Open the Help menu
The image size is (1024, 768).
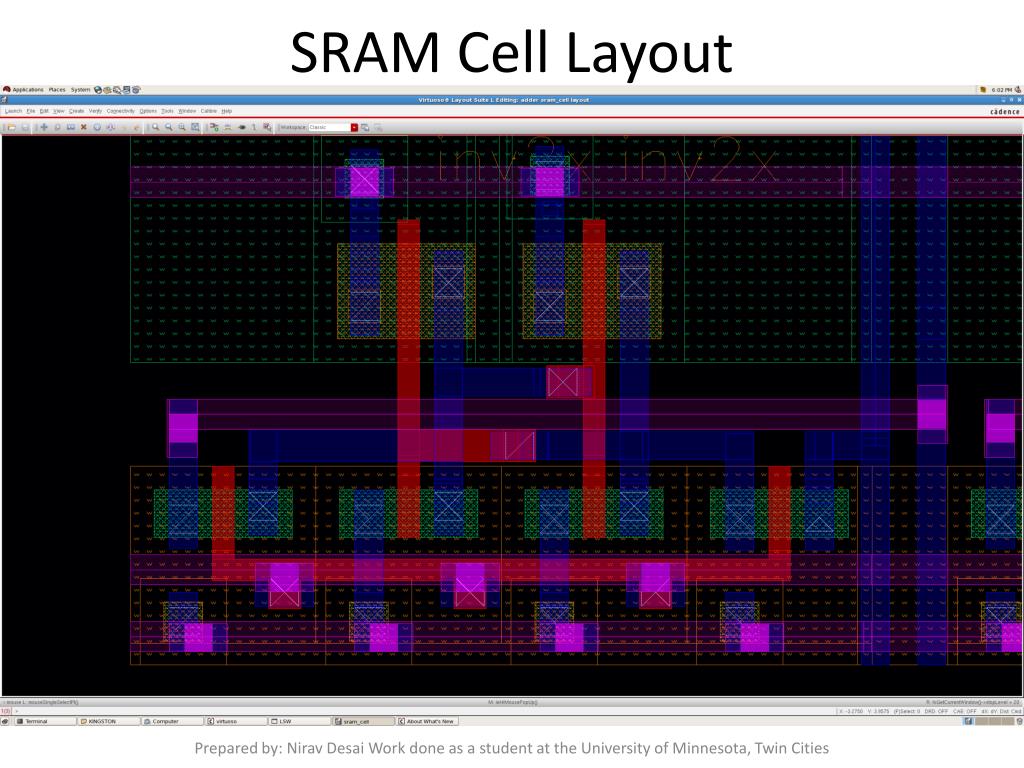pos(227,111)
